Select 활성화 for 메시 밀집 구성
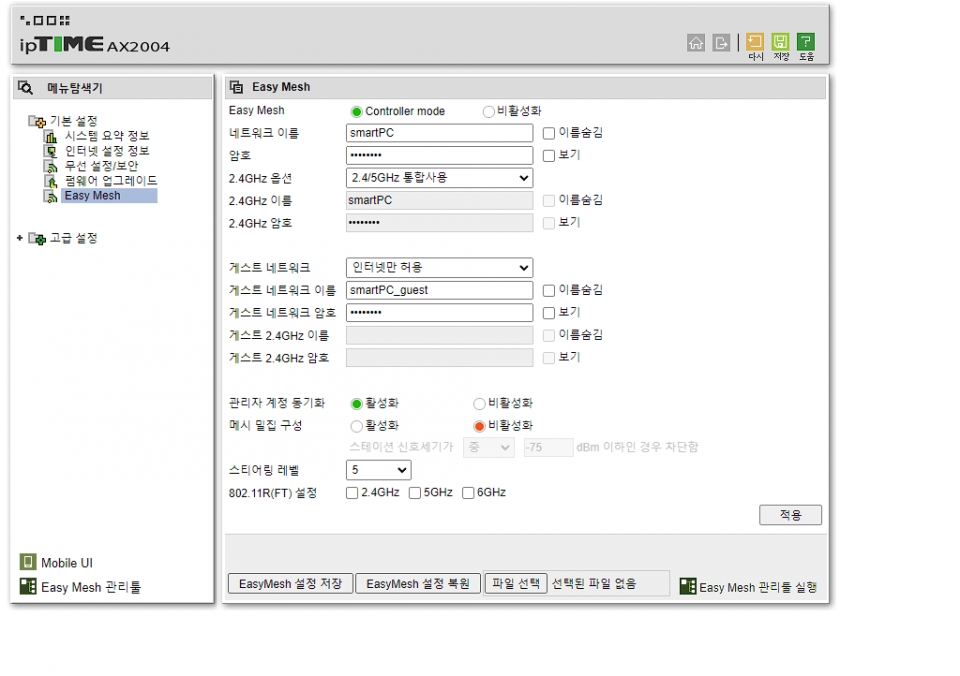The height and width of the screenshot is (676, 960). click(x=355, y=426)
